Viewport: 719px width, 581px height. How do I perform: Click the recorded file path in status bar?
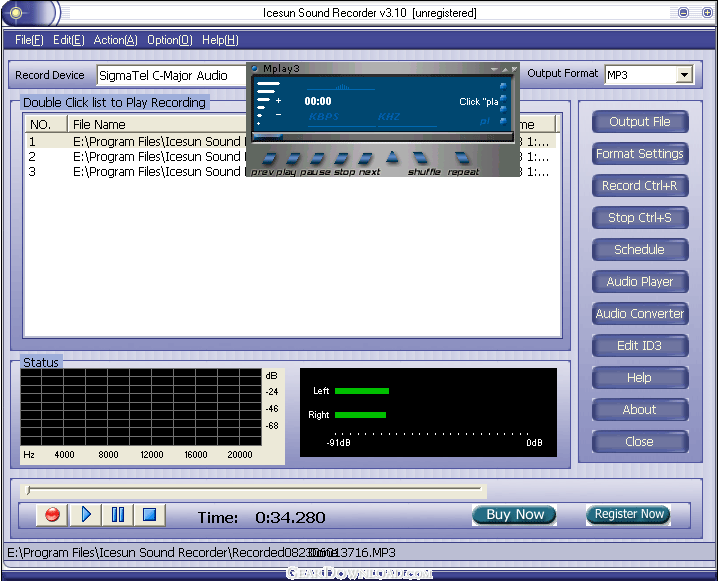pyautogui.click(x=201, y=553)
